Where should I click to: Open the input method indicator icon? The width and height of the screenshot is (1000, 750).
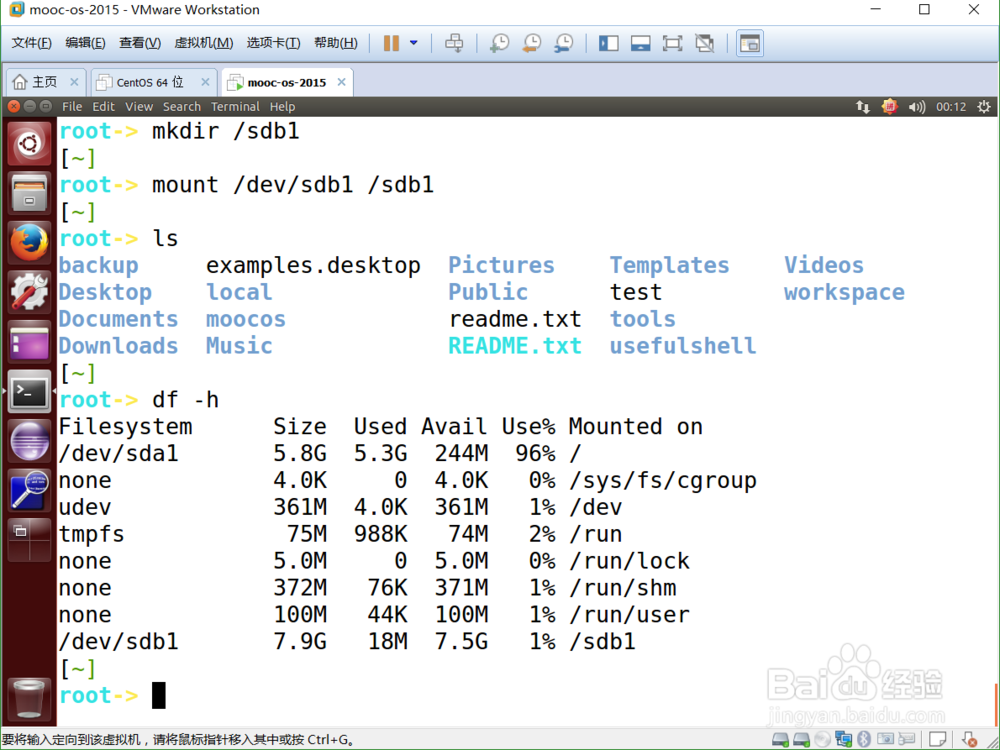pos(890,107)
